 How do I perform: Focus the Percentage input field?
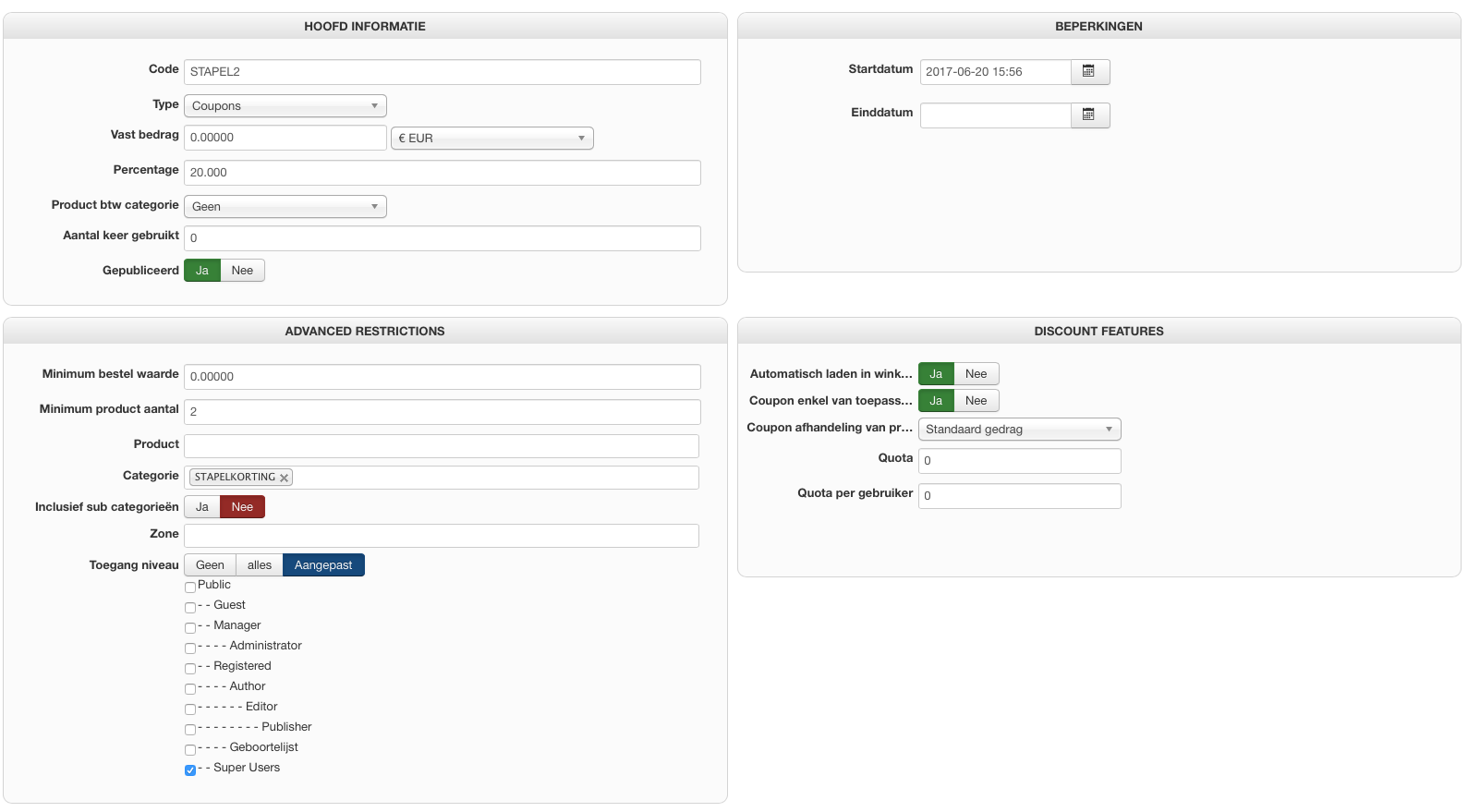442,173
